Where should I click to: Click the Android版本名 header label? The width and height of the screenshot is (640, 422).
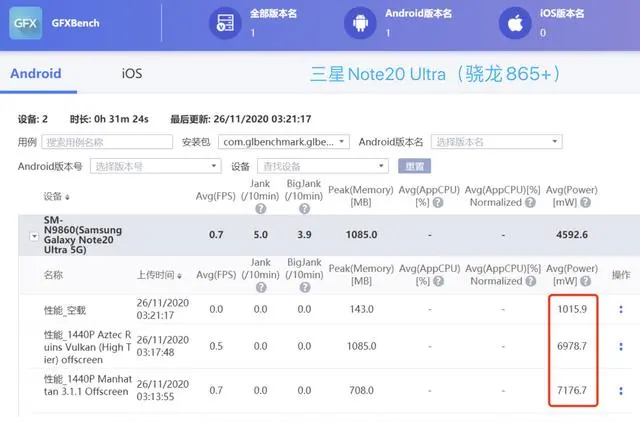[418, 13]
